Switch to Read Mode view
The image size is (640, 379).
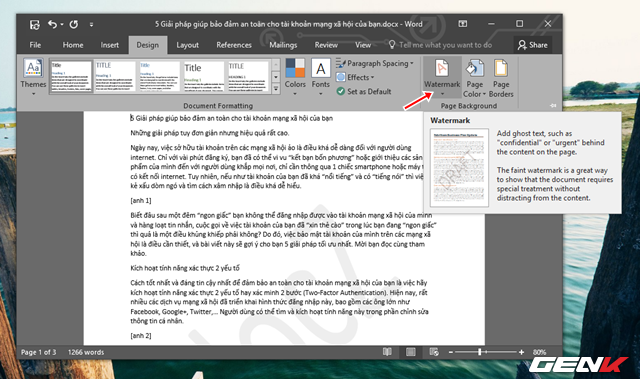tap(387, 352)
